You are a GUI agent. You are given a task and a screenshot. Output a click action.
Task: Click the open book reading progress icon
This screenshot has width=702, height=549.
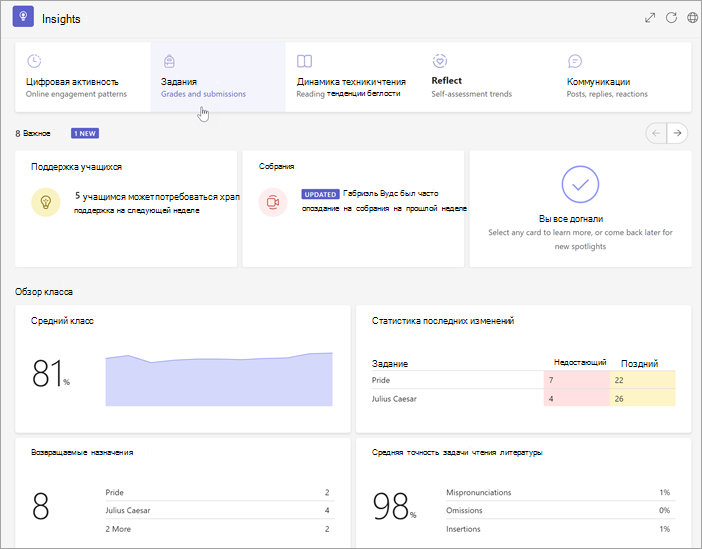pyautogui.click(x=304, y=61)
